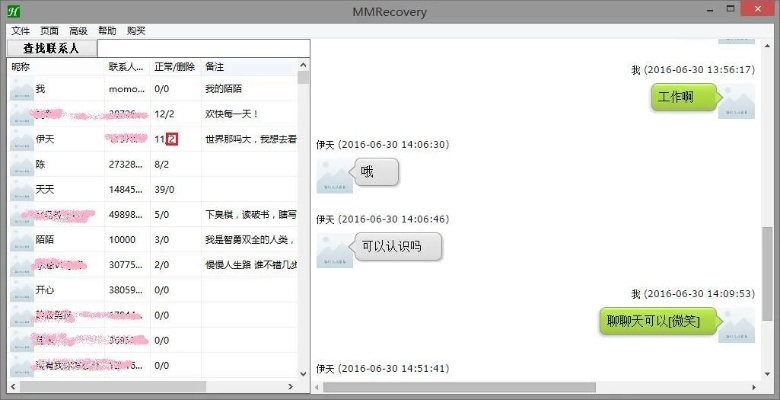Click the 可以认识吗 message bubble
This screenshot has width=780, height=400.
(395, 247)
